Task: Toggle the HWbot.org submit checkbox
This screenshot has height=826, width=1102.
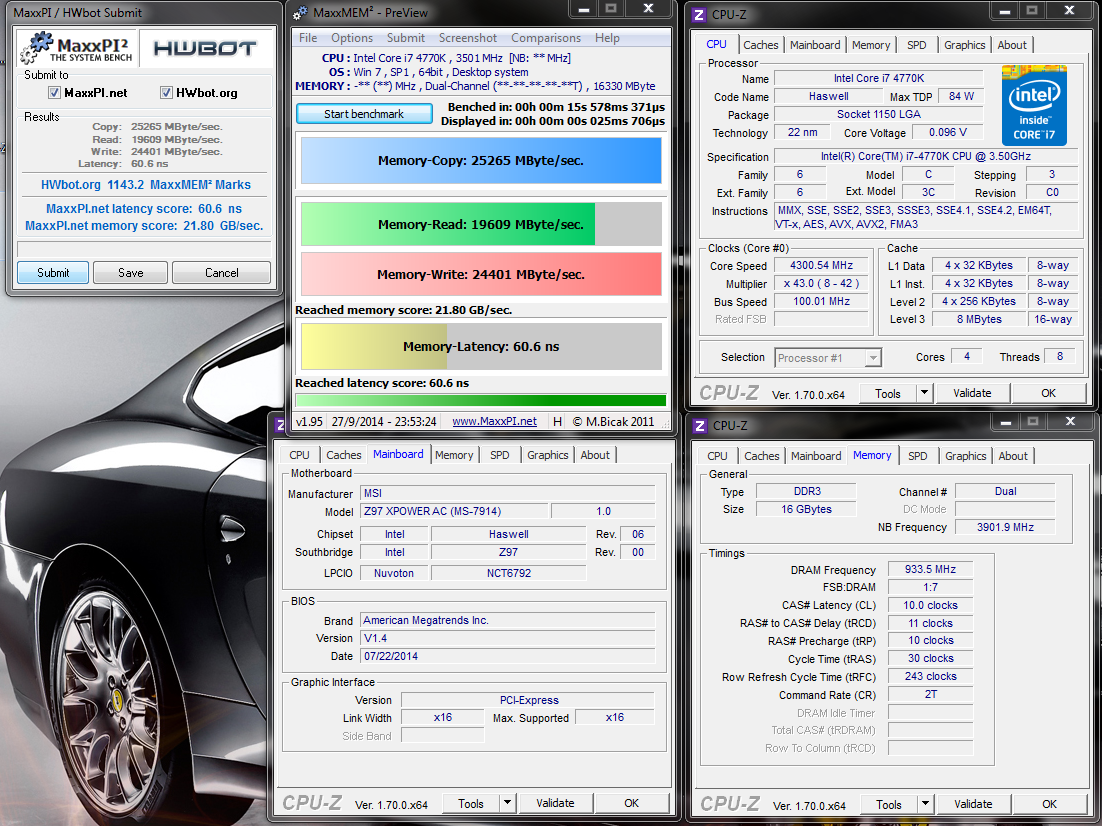Action: tap(167, 93)
